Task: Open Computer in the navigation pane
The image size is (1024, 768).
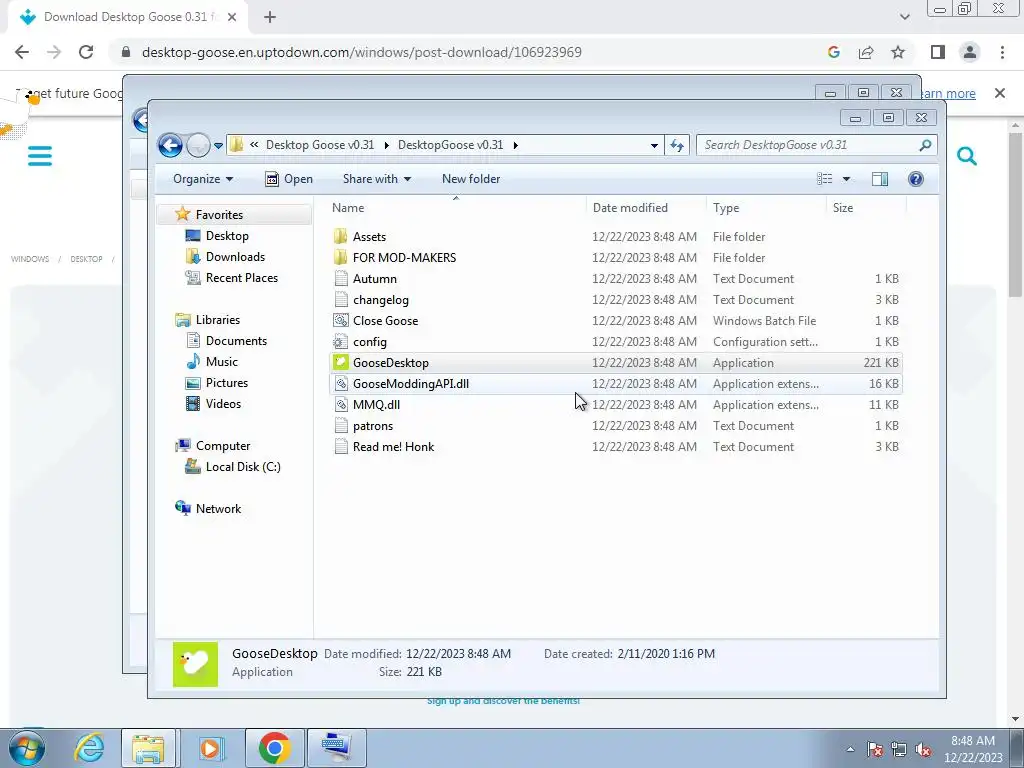Action: pos(223,446)
